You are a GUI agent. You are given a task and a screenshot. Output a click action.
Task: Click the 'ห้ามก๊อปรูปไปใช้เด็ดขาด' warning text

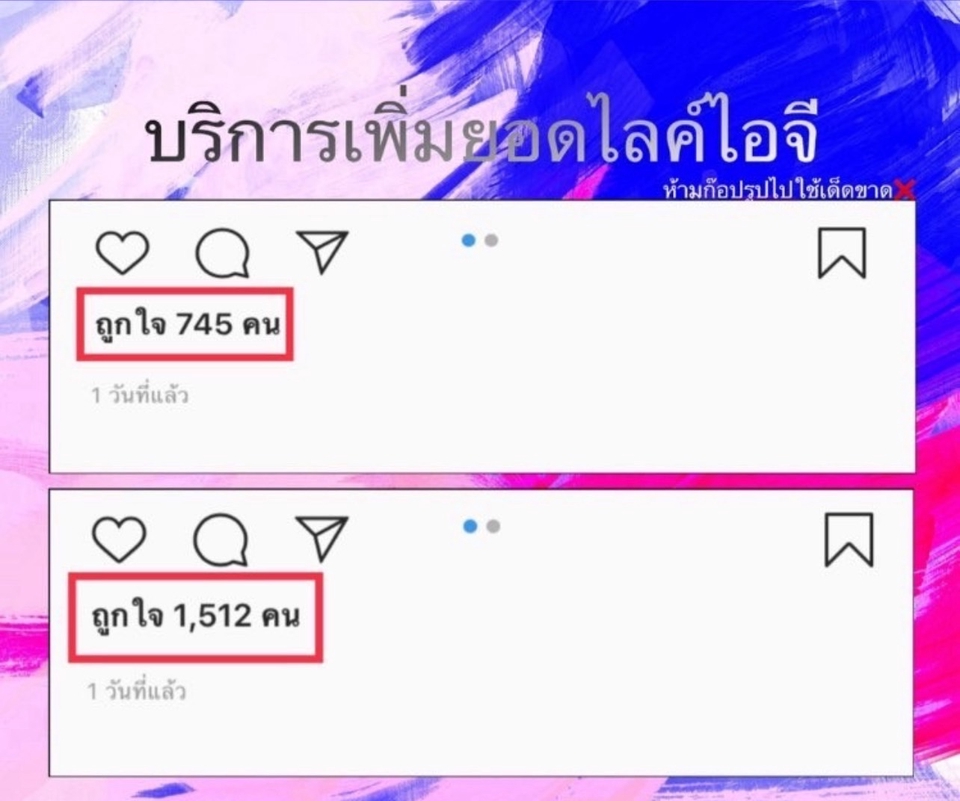tap(778, 190)
